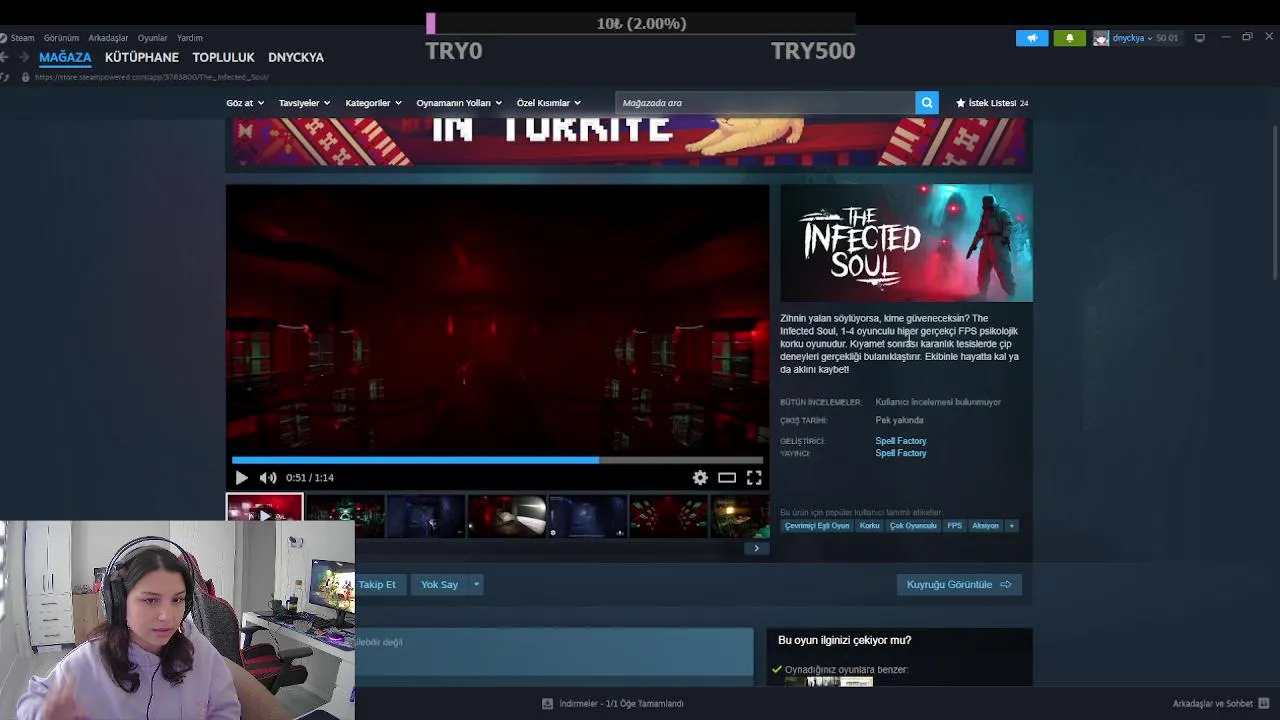The width and height of the screenshot is (1280, 720).
Task: Click the FPS tag
Action: coord(955,526)
